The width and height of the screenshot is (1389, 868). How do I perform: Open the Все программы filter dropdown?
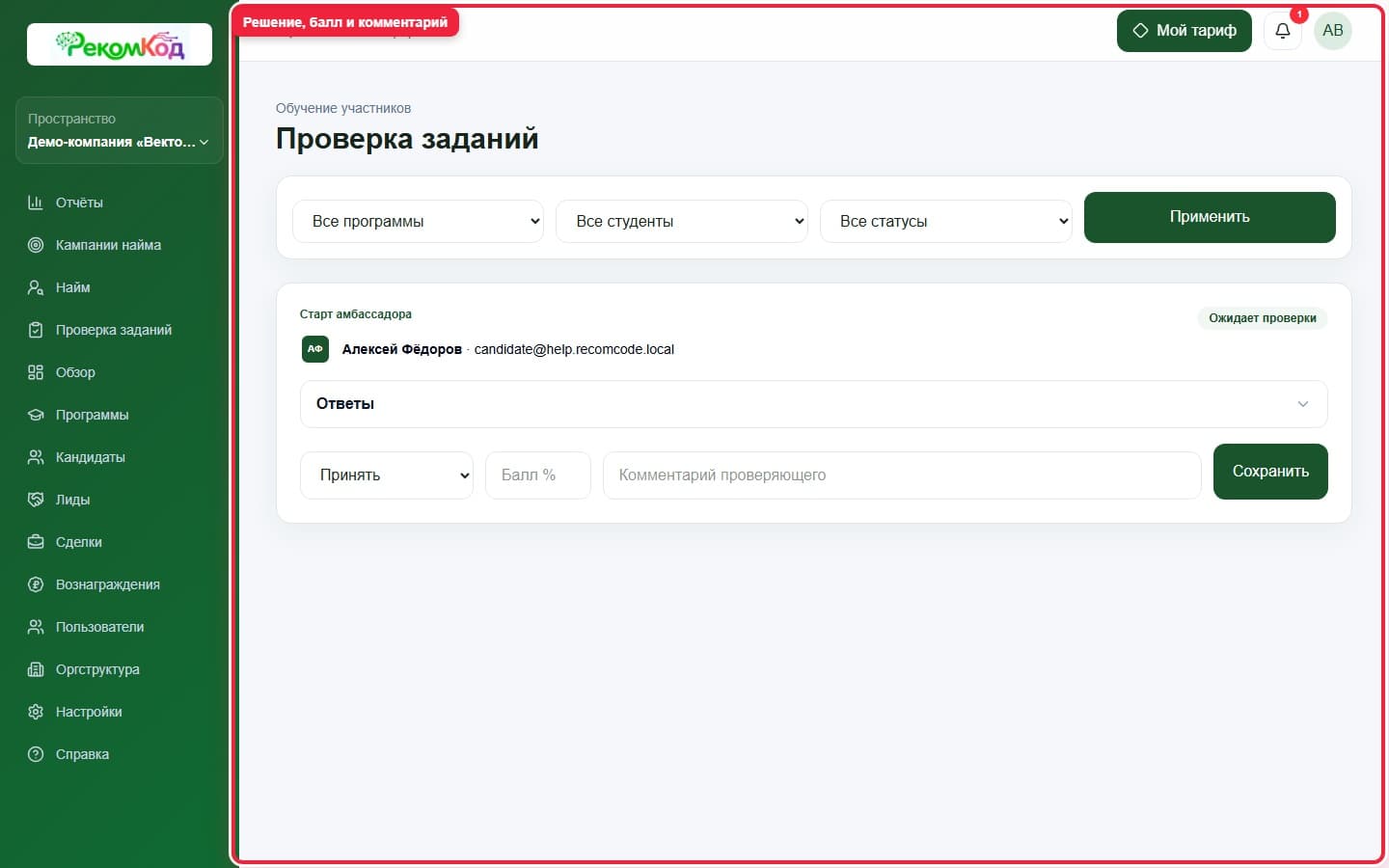coord(418,221)
